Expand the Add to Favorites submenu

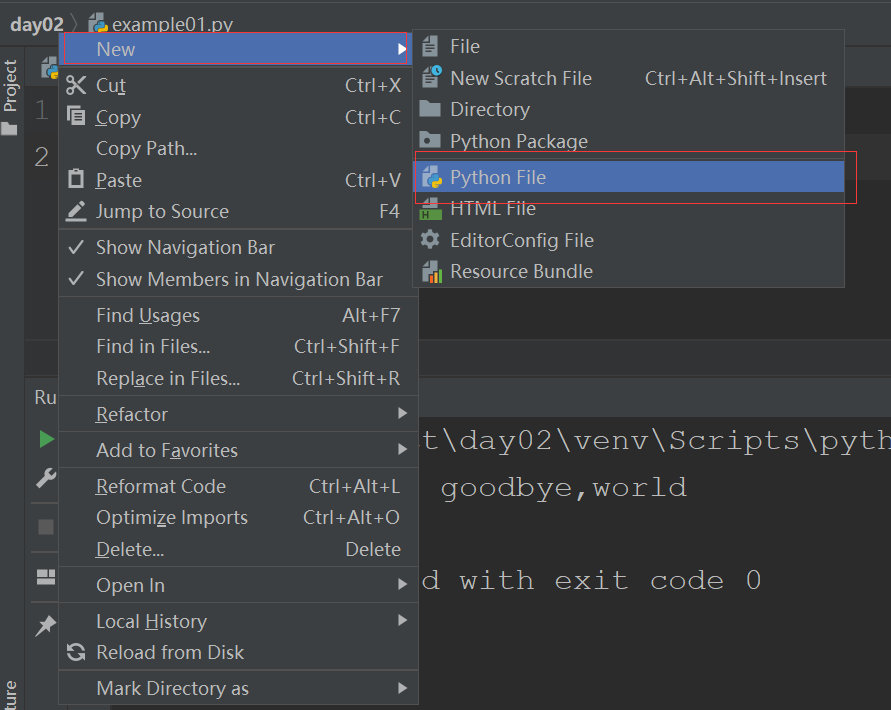(239, 450)
